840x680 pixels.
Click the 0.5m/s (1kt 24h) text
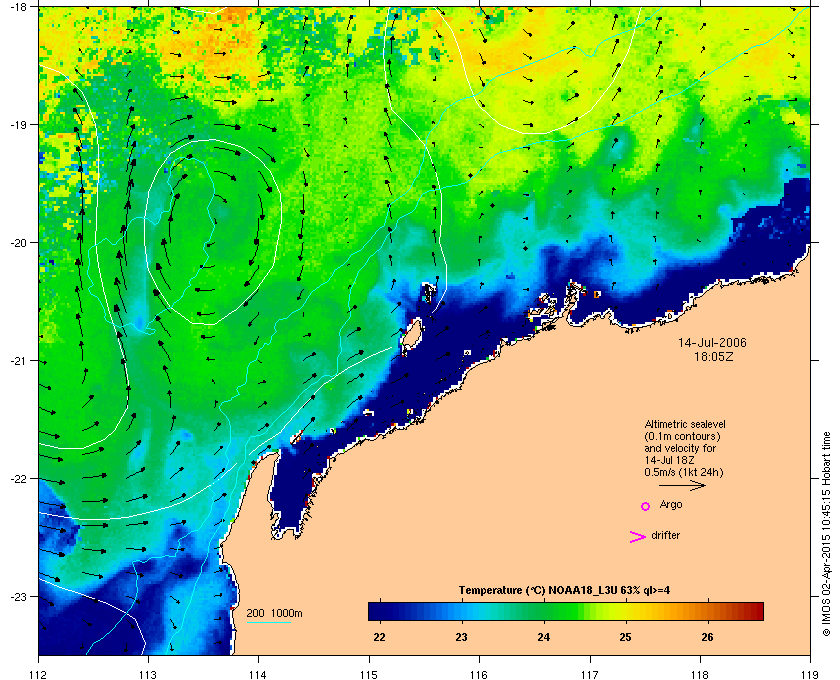[684, 473]
